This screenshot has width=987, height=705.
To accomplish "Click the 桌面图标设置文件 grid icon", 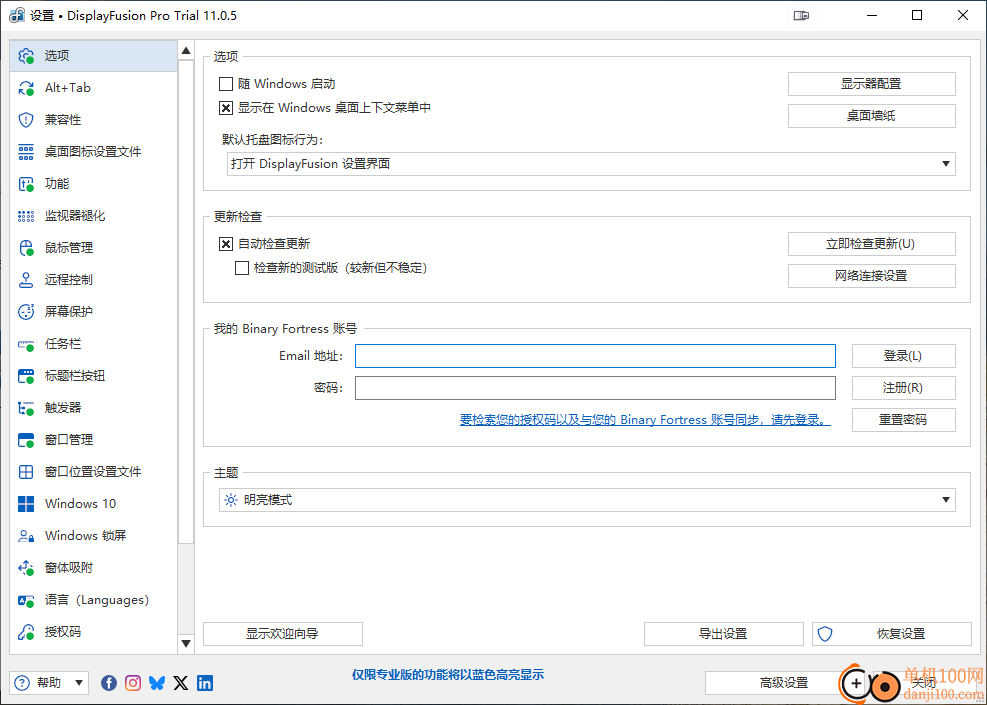I will click(26, 152).
